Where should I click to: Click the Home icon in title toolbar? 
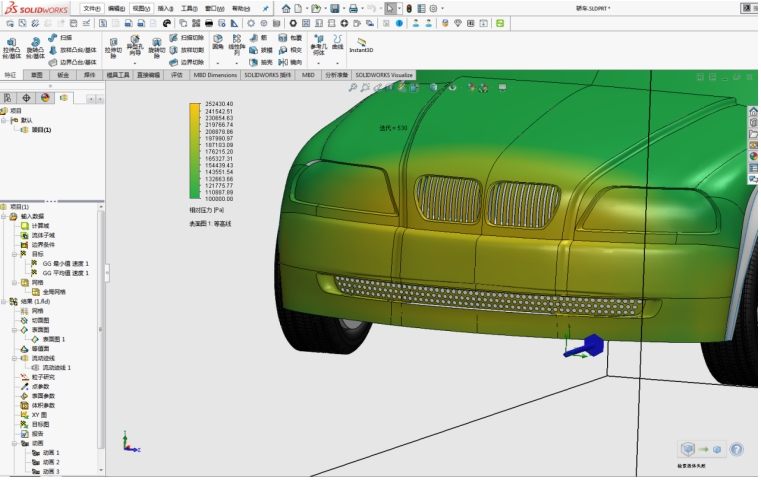286,8
